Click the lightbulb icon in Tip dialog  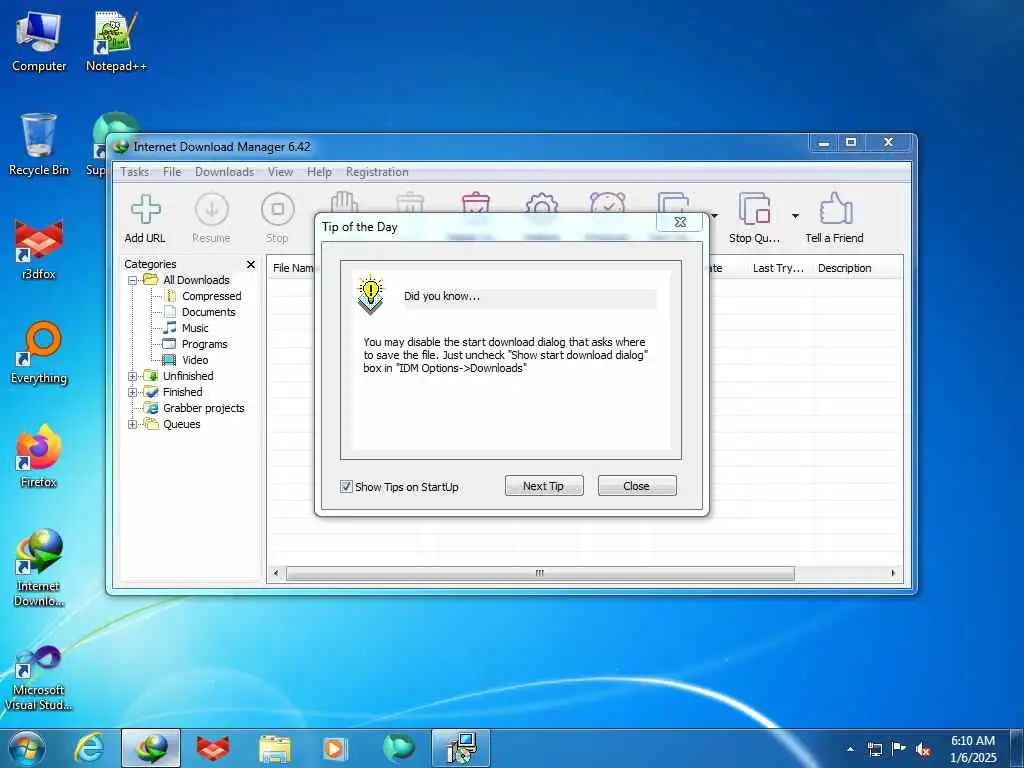[370, 295]
